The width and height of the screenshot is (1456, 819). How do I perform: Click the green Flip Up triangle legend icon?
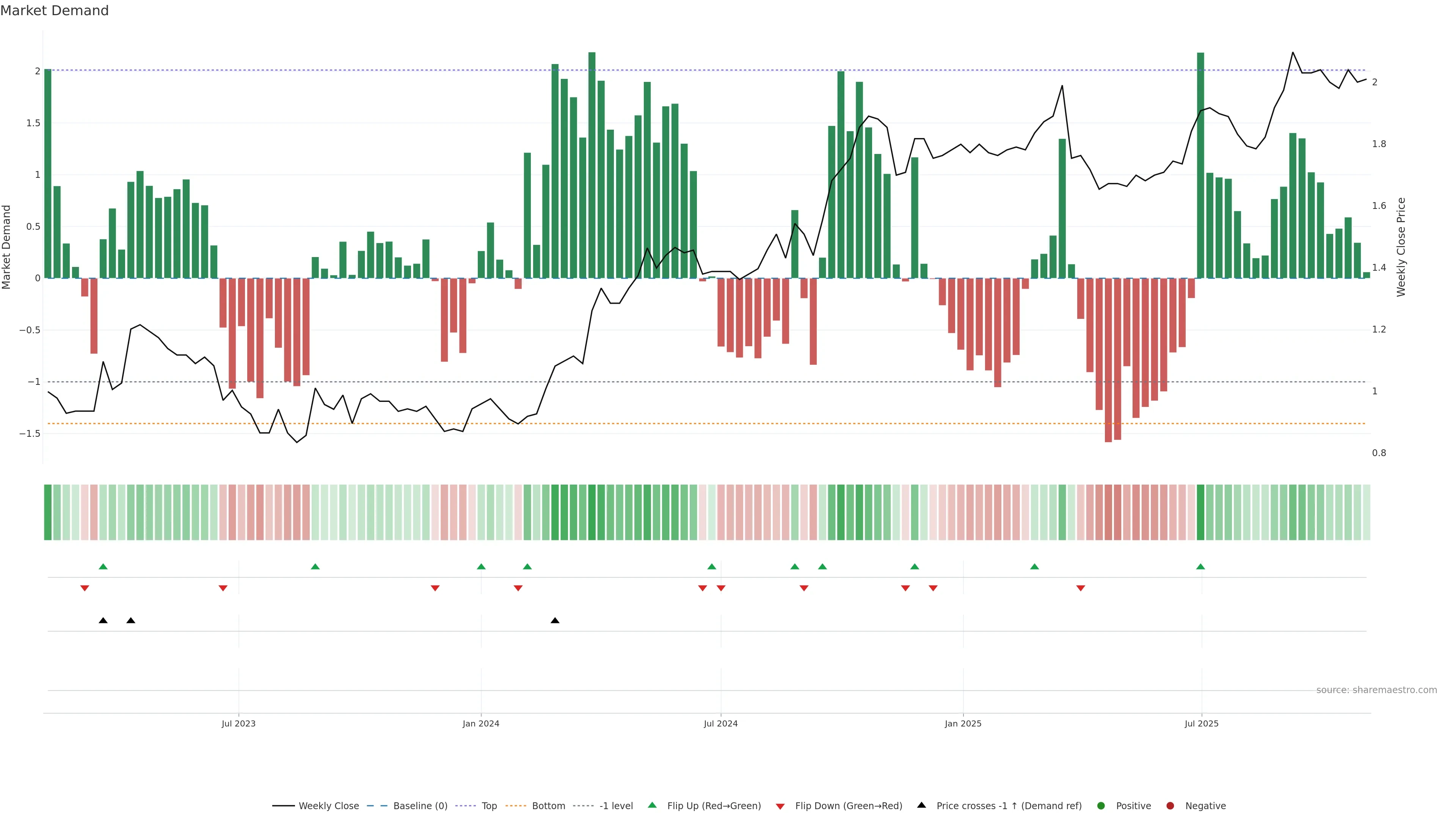coord(652,805)
